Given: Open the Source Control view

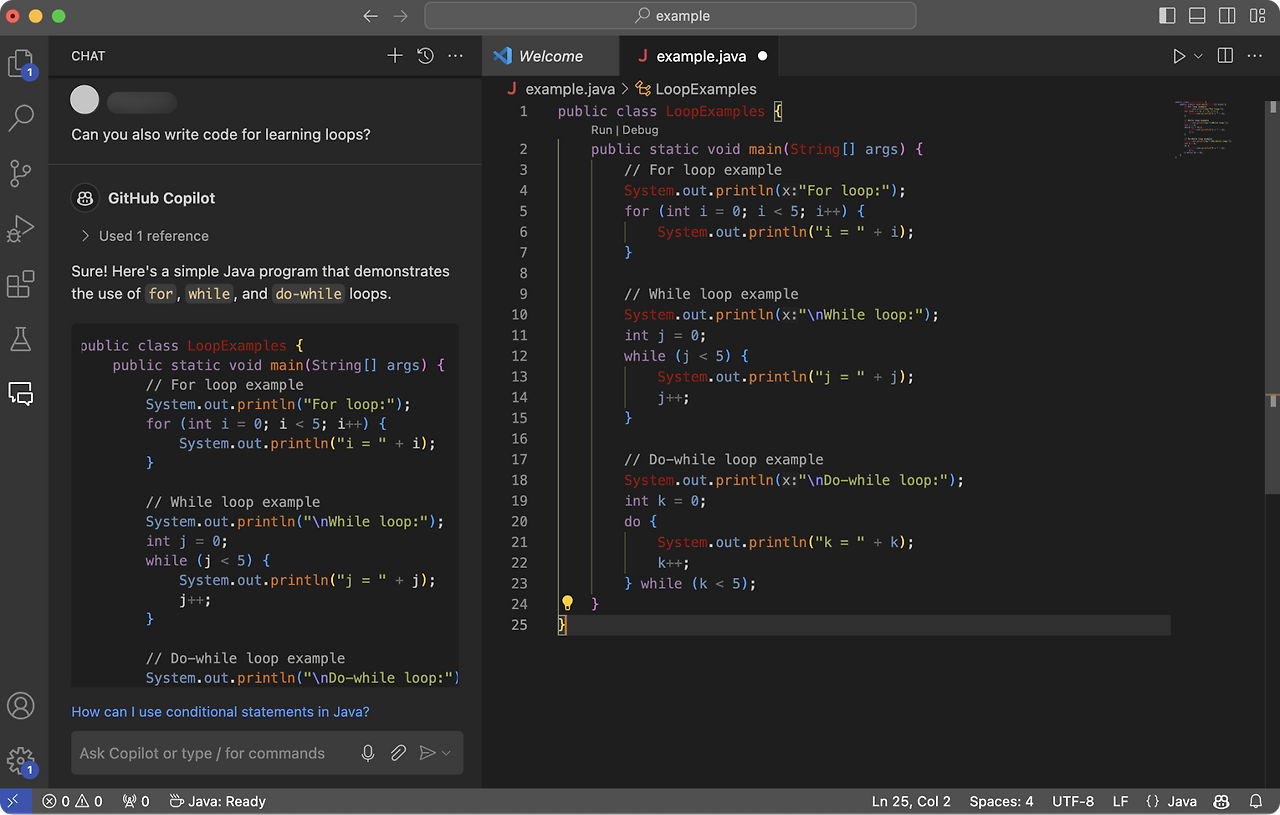Looking at the screenshot, I should tap(21, 172).
